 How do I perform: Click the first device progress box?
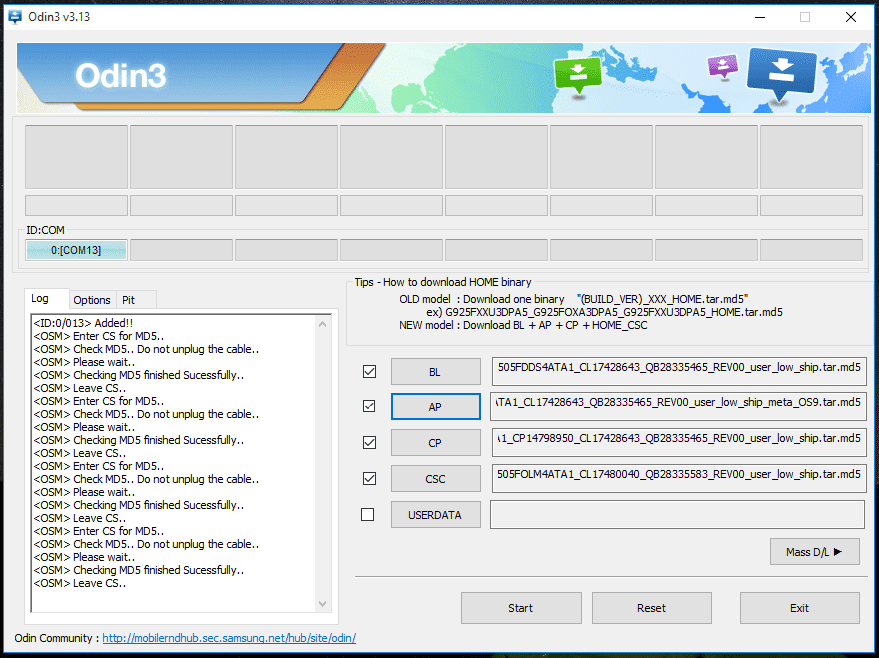(76, 157)
